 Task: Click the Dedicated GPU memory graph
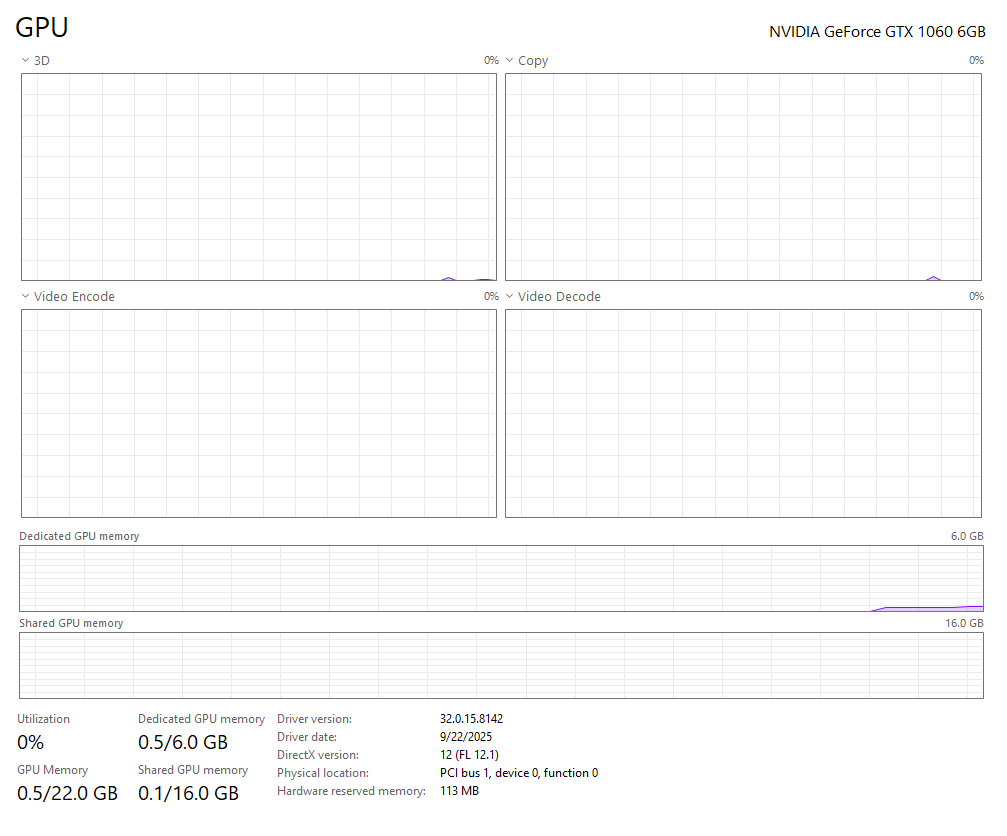(x=501, y=578)
